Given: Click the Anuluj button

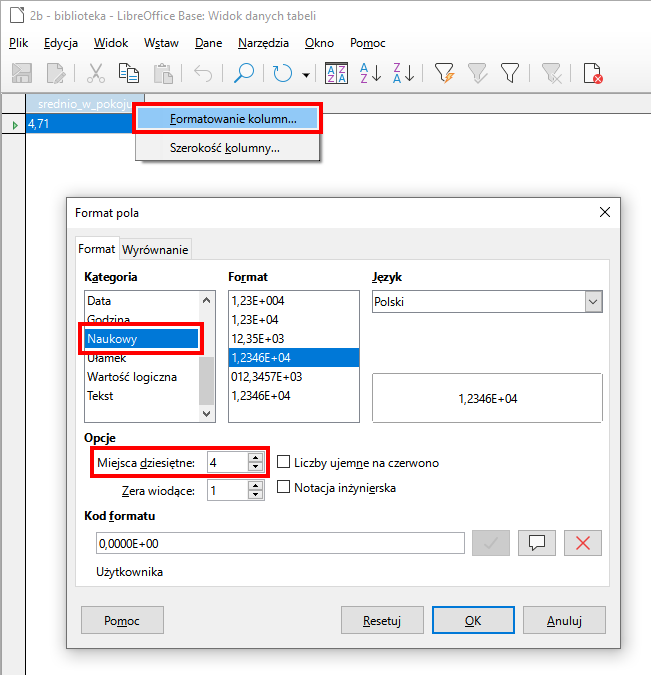Looking at the screenshot, I should pyautogui.click(x=564, y=620).
